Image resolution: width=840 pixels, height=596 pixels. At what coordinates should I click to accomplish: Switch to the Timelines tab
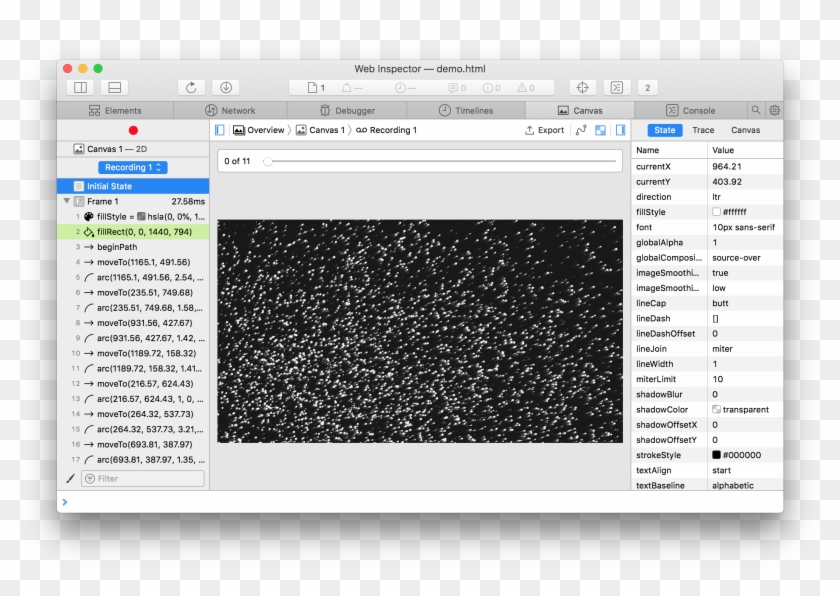(x=466, y=111)
